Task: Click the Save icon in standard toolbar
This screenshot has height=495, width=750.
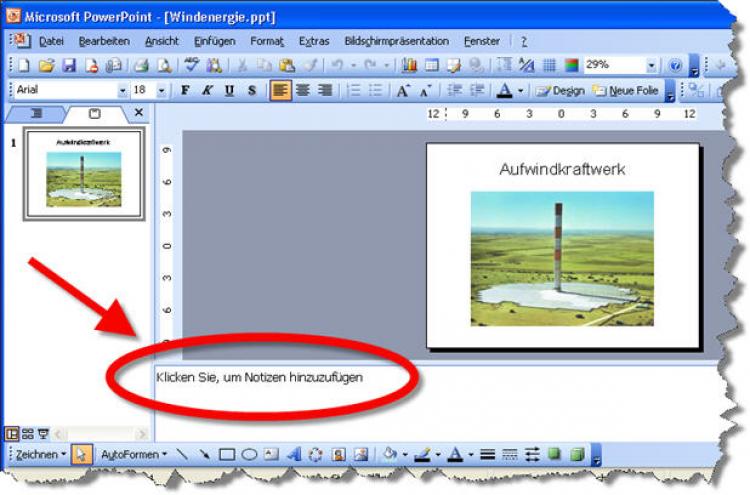Action: (69, 66)
